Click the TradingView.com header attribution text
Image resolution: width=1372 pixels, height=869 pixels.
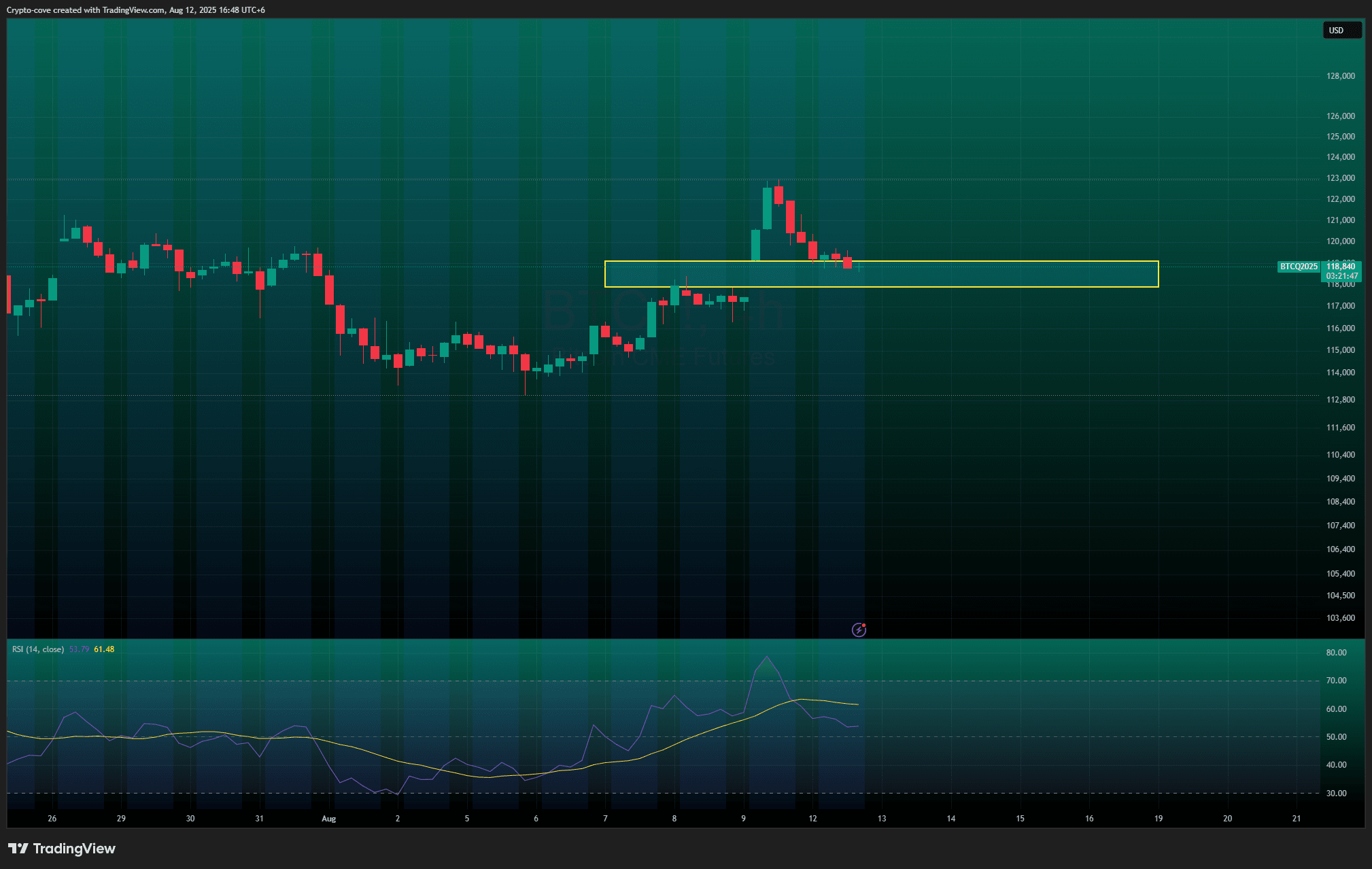tap(133, 10)
